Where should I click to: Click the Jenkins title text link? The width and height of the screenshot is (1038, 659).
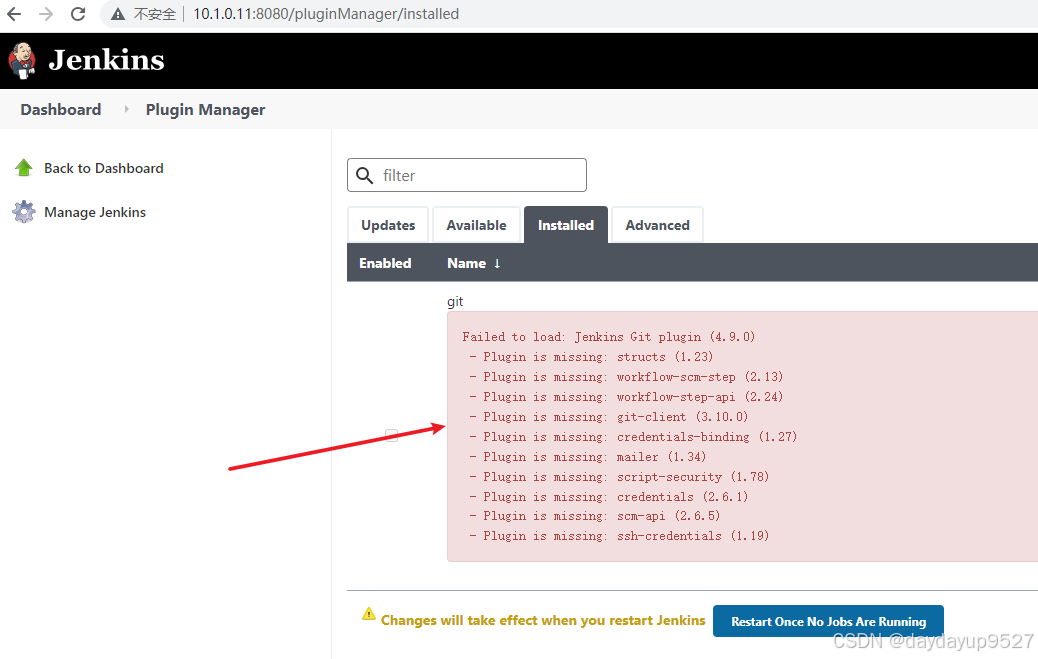click(x=106, y=60)
